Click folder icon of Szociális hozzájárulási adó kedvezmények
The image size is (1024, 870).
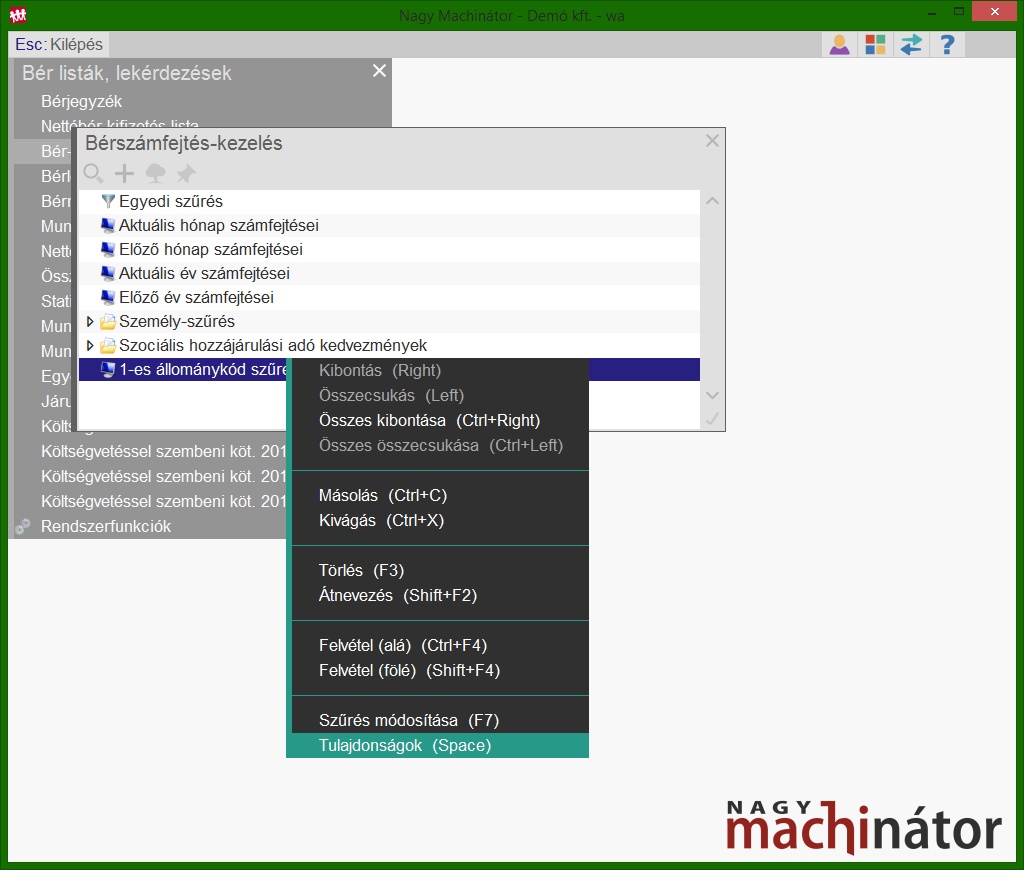pyautogui.click(x=108, y=346)
